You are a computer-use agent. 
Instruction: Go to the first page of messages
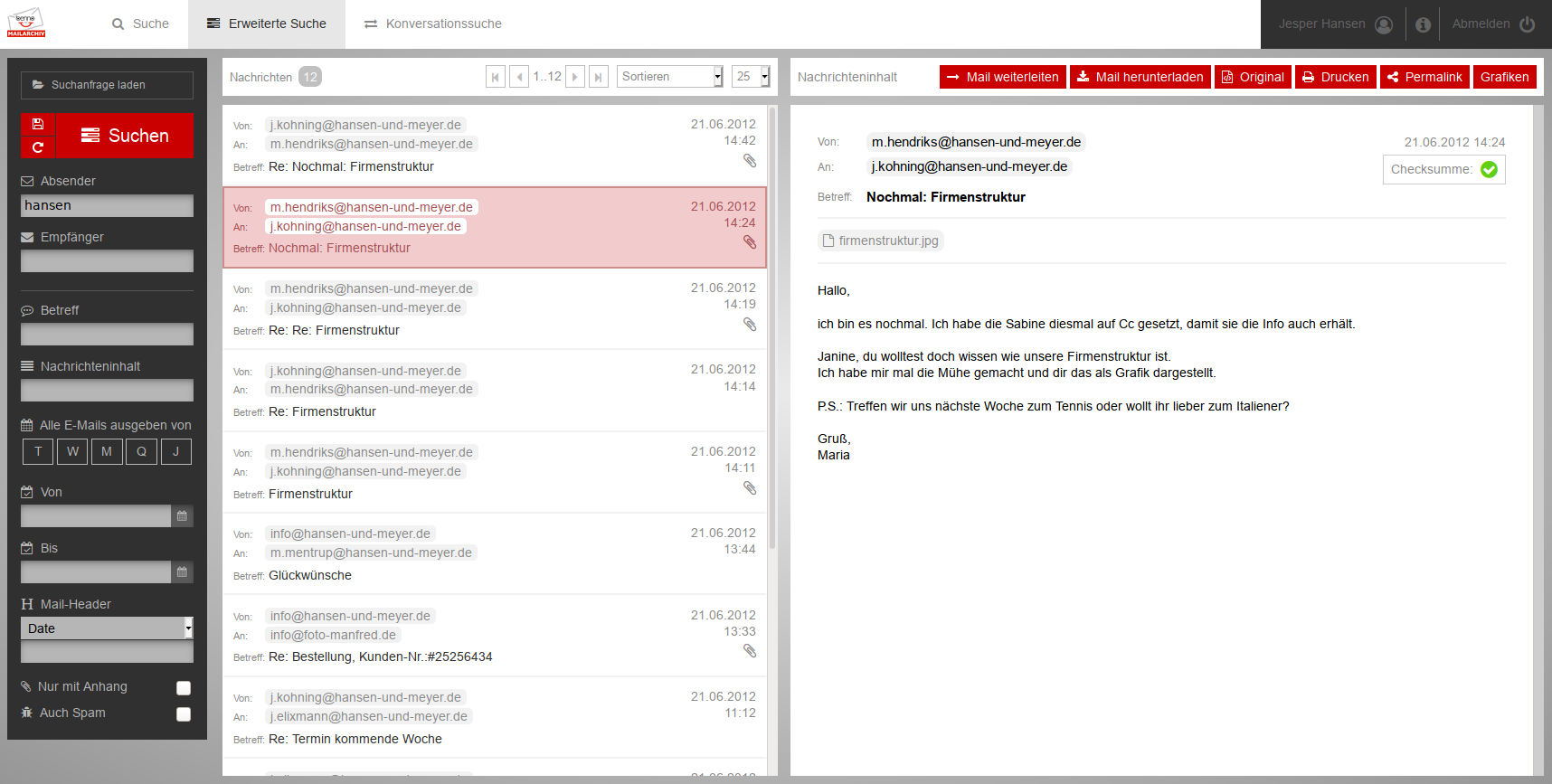[496, 77]
